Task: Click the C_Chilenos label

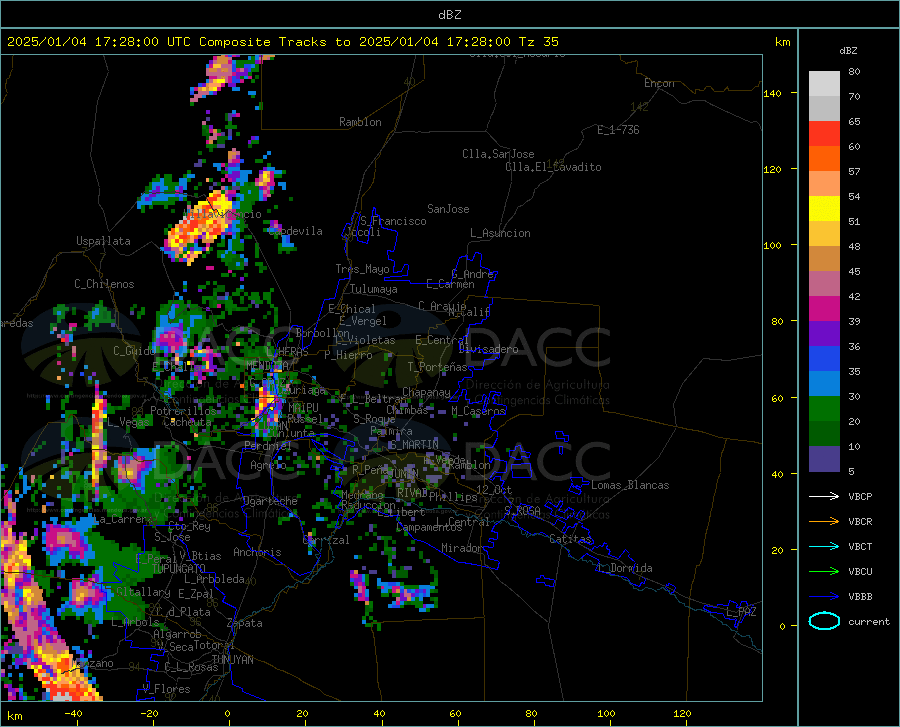Action: coord(104,284)
